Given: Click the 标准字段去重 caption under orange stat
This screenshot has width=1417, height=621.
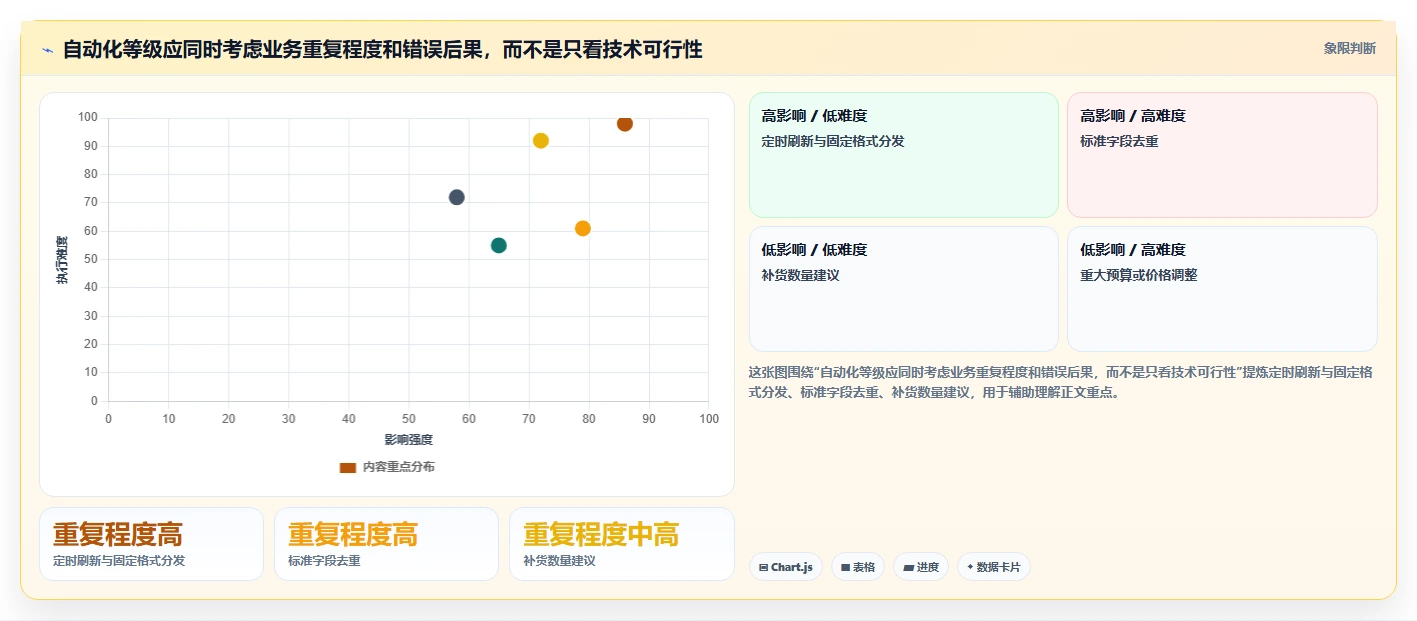Looking at the screenshot, I should pyautogui.click(x=324, y=561).
